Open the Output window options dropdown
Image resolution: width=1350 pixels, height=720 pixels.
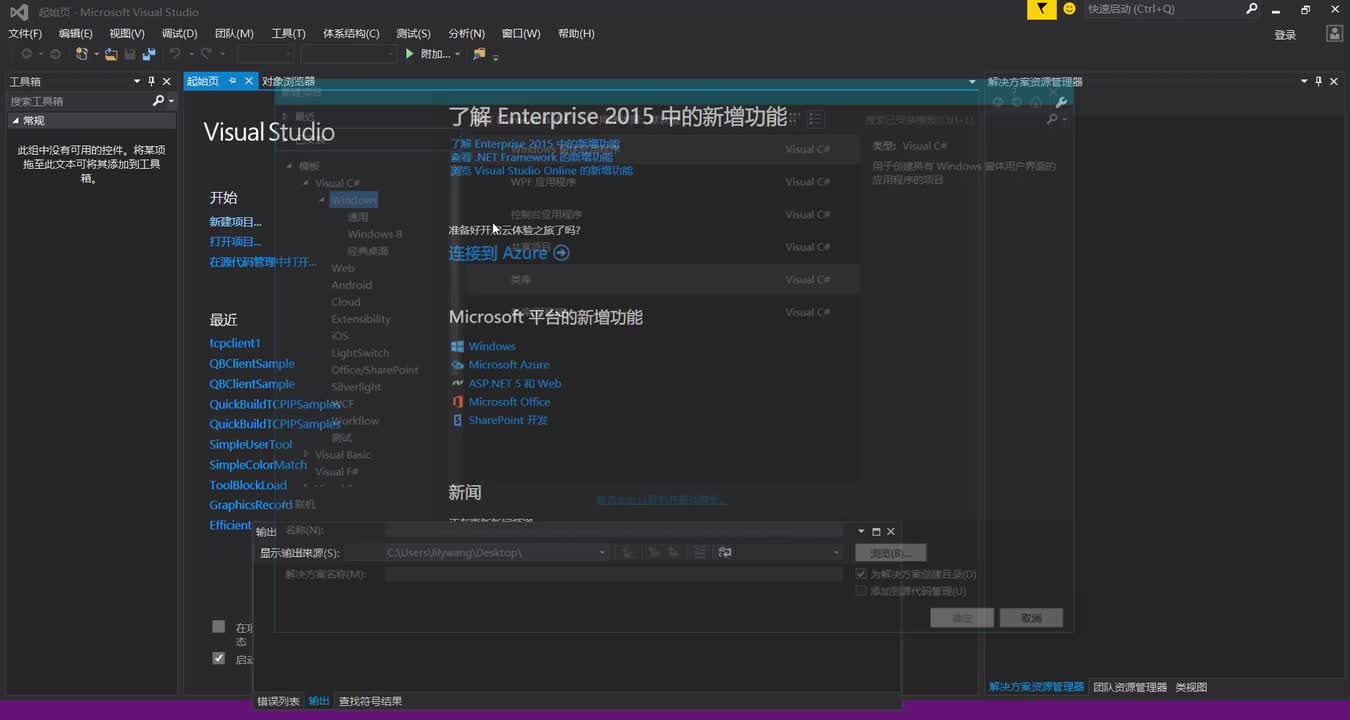[x=861, y=532]
